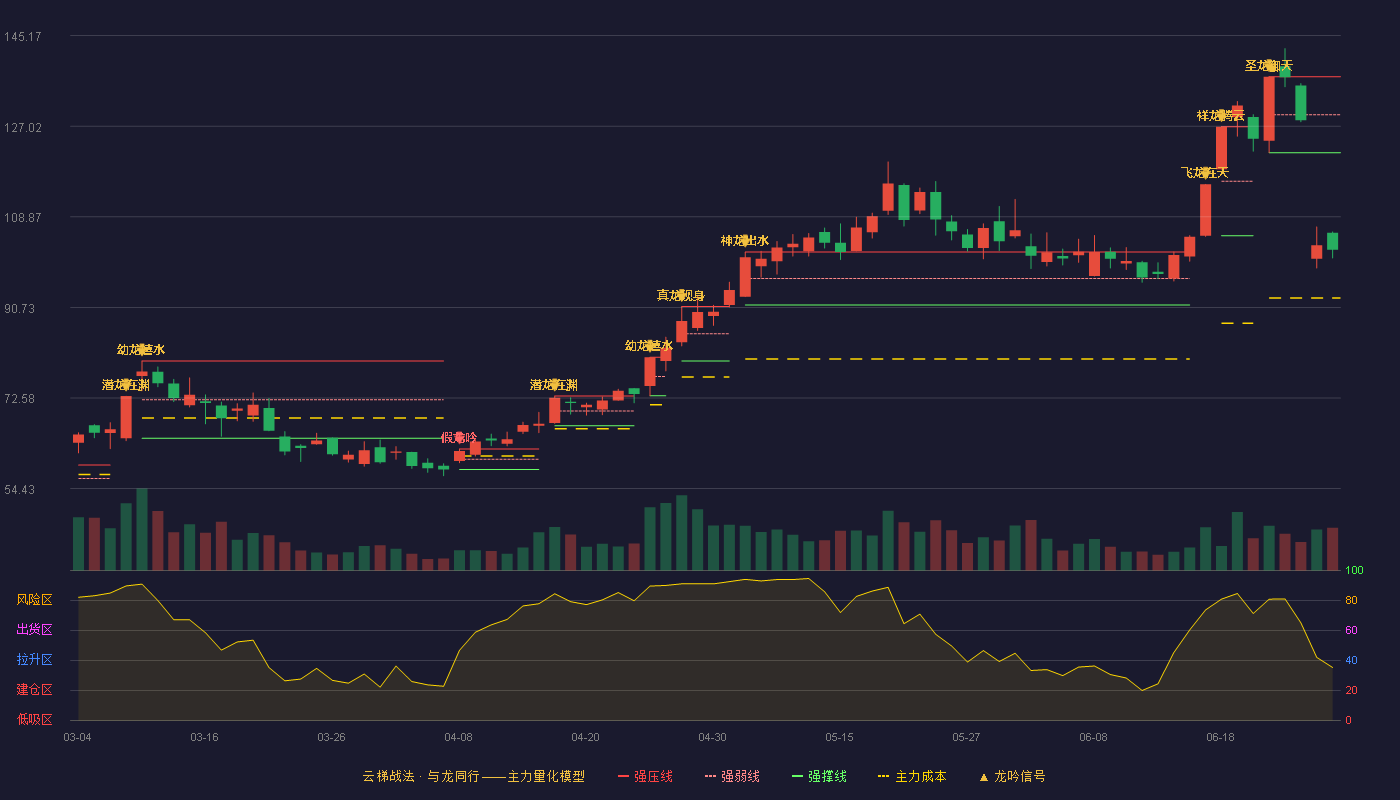This screenshot has height=800, width=1400.
Task: Click the 60 indicator scale value
Action: 1351,631
